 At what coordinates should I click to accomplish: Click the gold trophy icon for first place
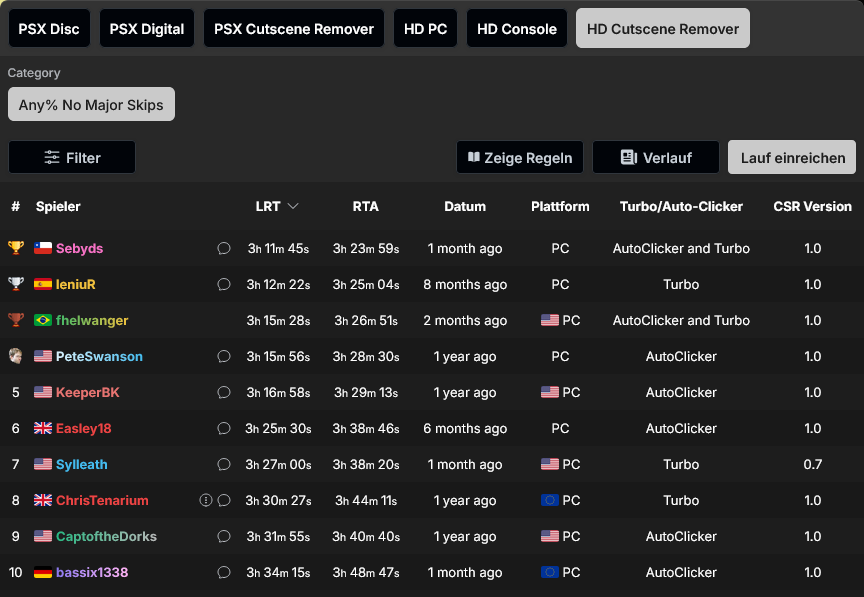(16, 248)
